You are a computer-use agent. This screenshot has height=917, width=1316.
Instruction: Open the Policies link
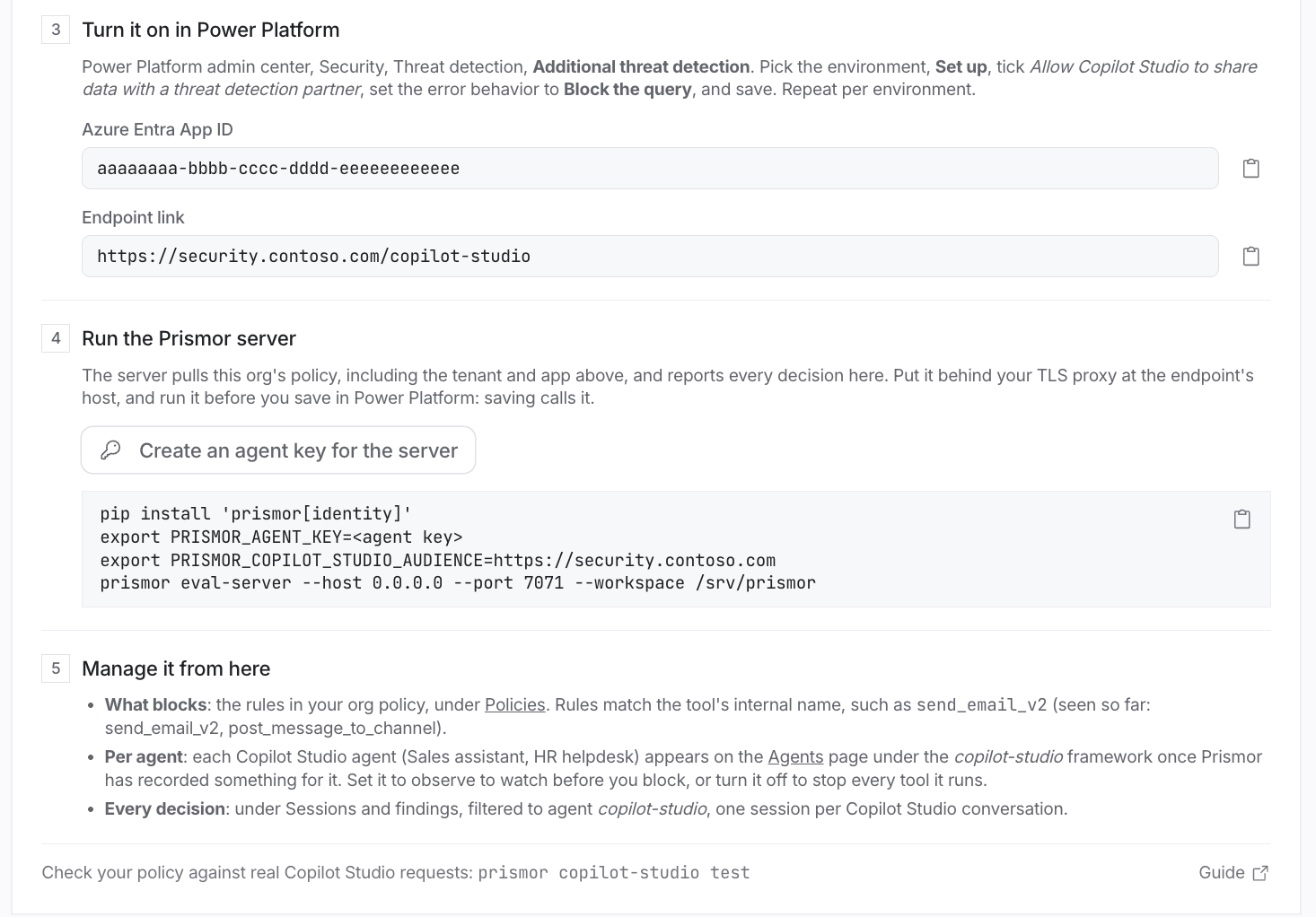click(x=515, y=705)
